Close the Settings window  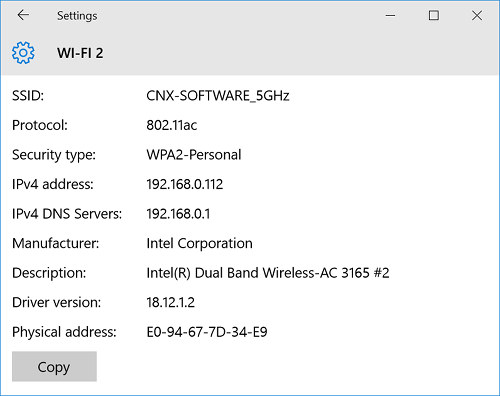pos(477,15)
